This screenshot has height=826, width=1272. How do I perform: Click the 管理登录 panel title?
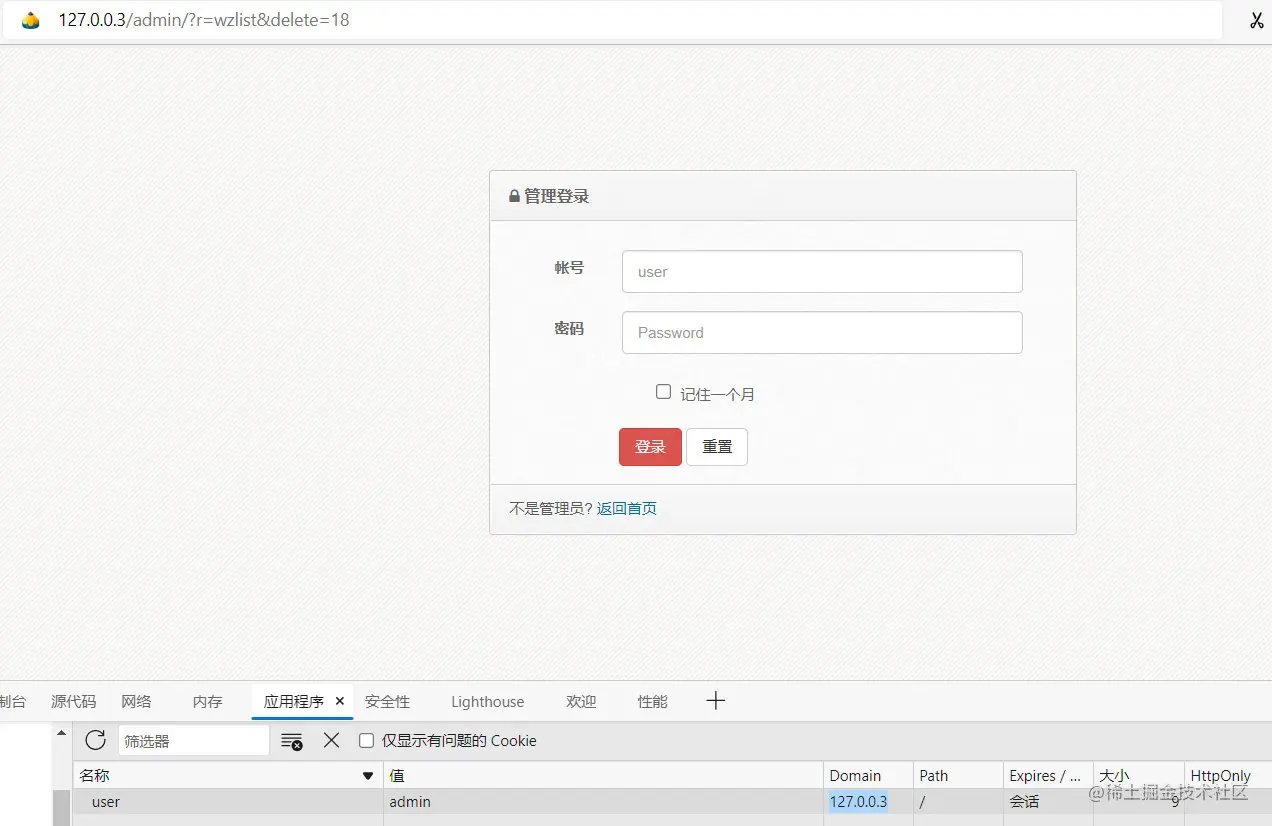tap(557, 197)
